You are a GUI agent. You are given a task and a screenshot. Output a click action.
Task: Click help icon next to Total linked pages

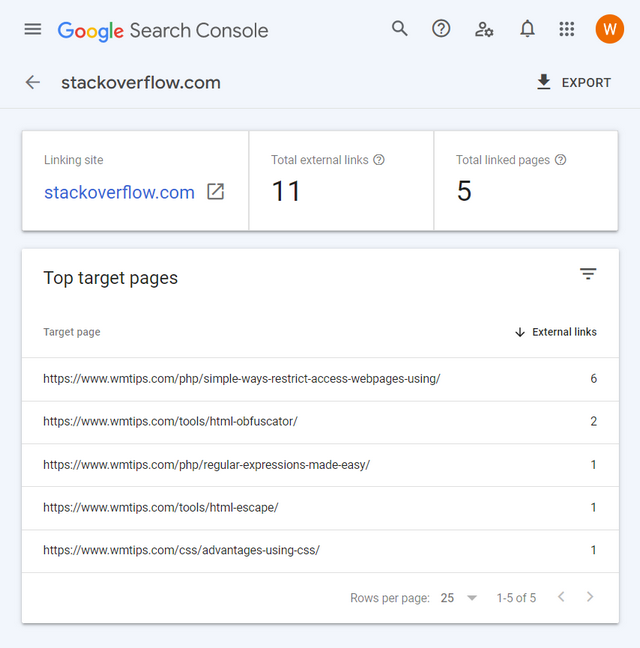[560, 160]
